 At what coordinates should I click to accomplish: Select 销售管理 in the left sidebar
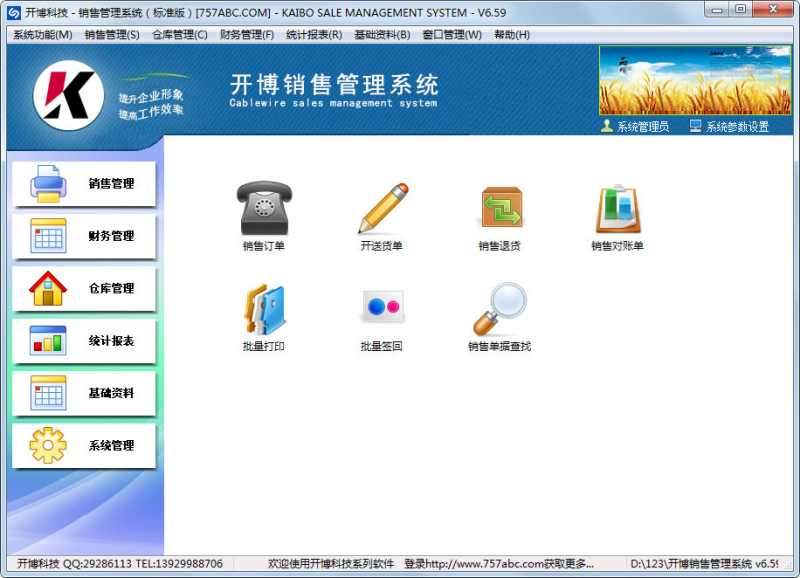pos(84,184)
